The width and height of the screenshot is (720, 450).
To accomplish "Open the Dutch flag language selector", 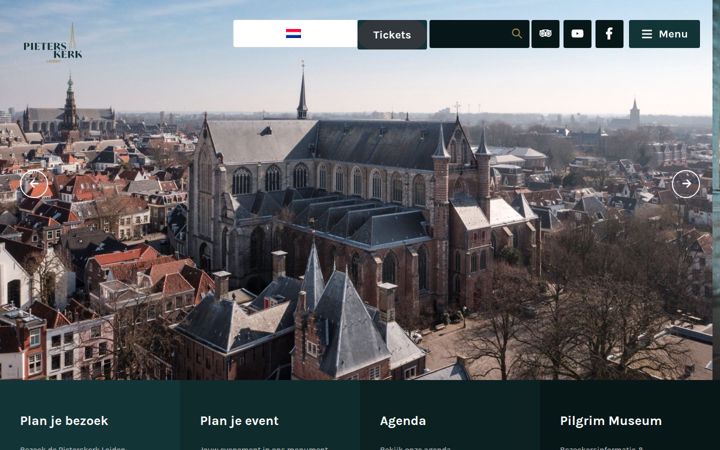I will pyautogui.click(x=295, y=34).
